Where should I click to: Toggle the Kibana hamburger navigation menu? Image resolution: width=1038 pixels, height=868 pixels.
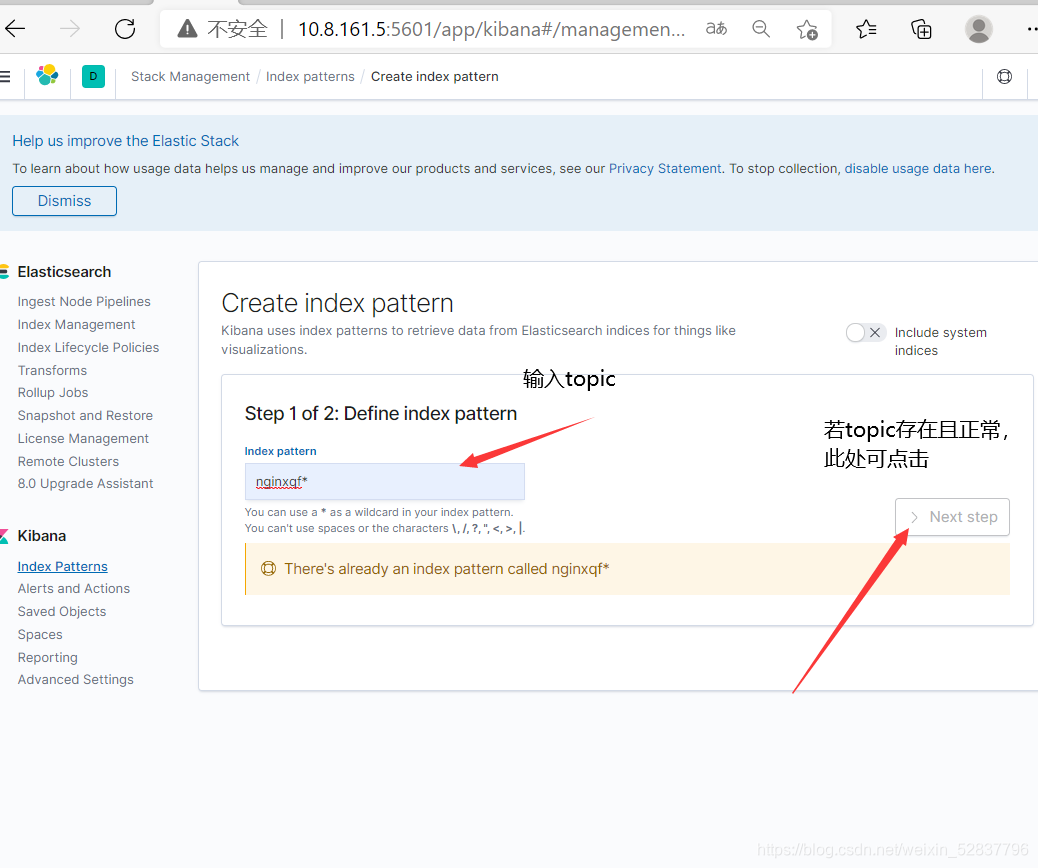point(5,77)
